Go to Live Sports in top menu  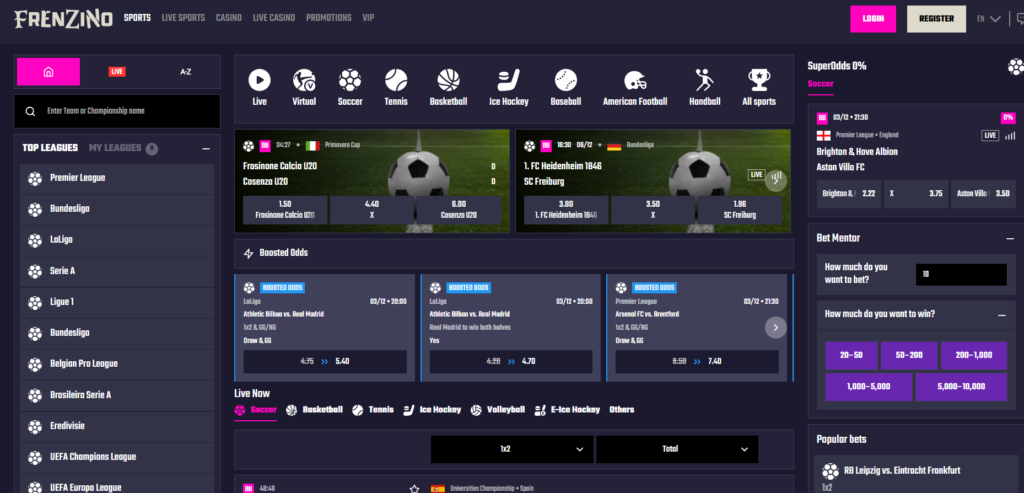(x=183, y=18)
